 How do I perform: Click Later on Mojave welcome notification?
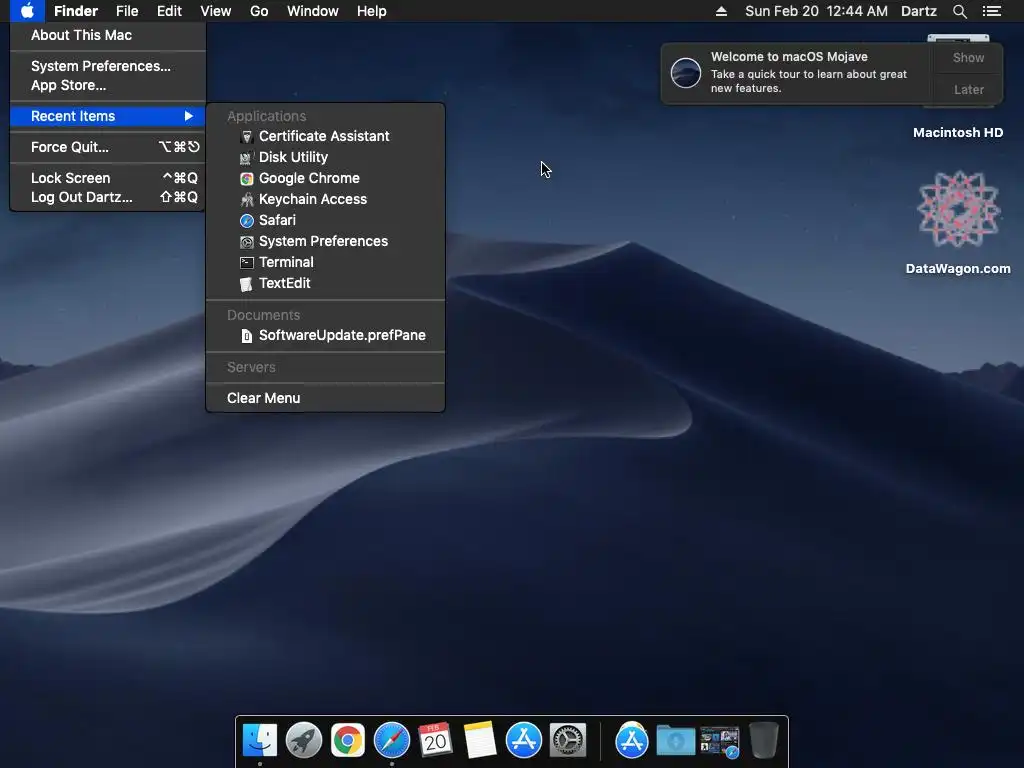click(x=968, y=89)
